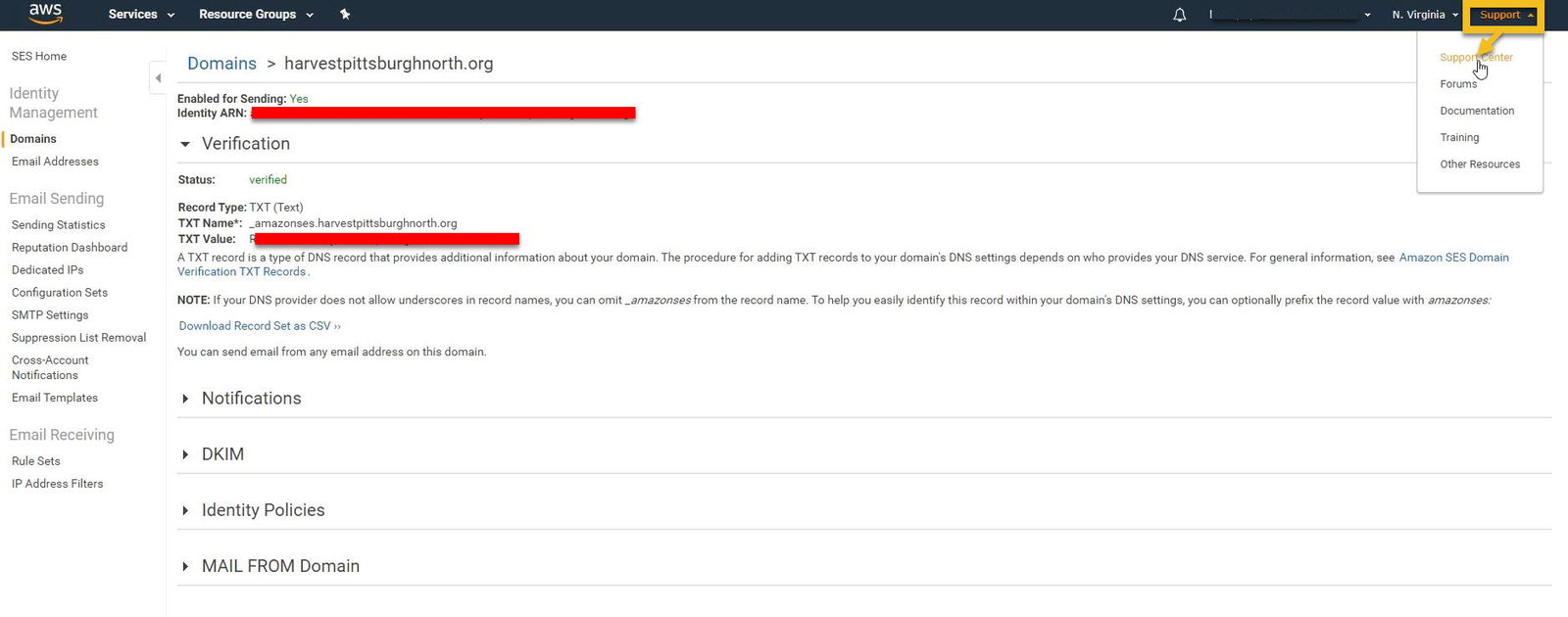Open IP Address Filters page
Image resolution: width=1568 pixels, height=617 pixels.
click(x=57, y=484)
